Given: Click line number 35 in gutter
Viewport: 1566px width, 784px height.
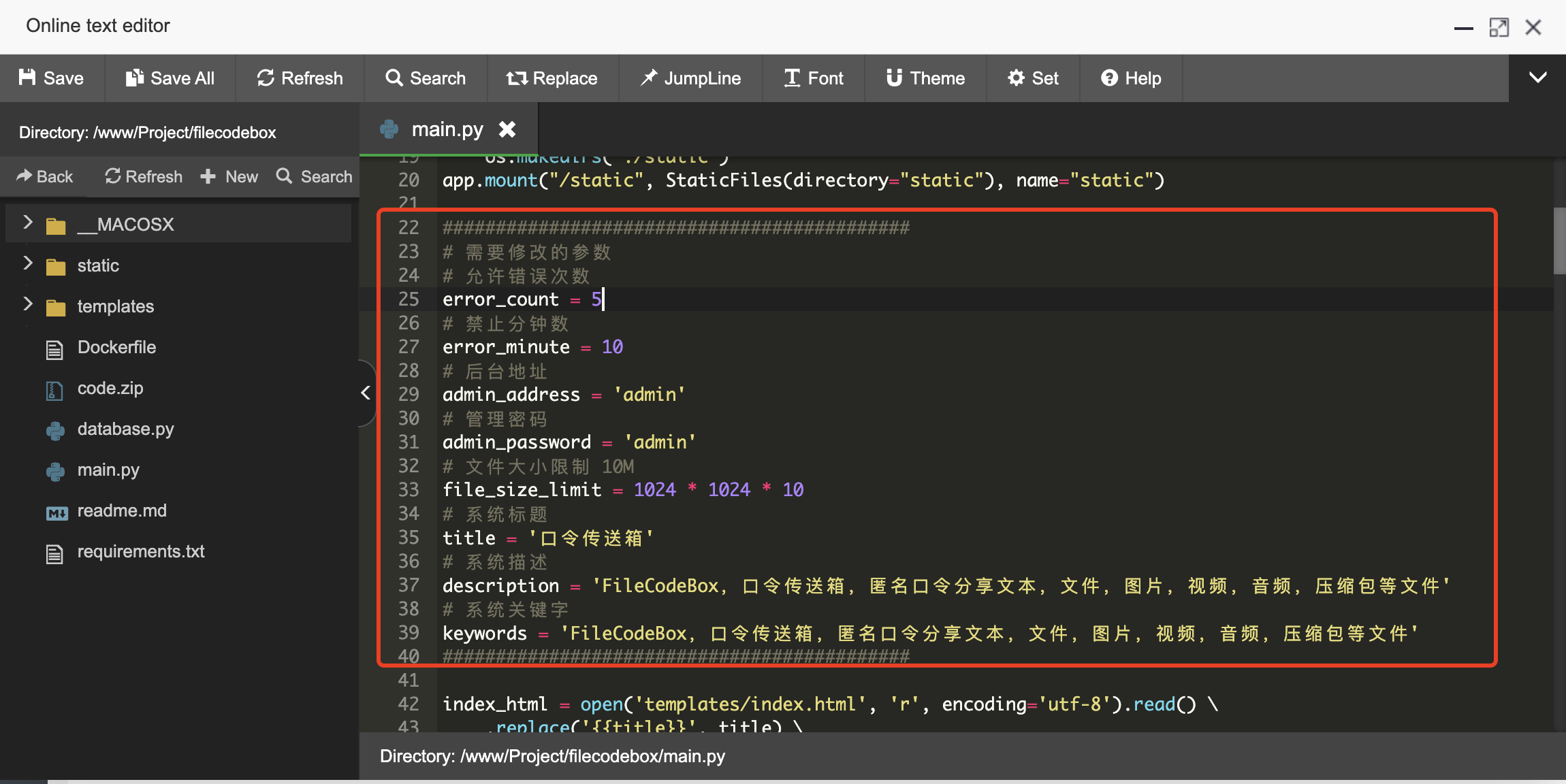Looking at the screenshot, I should click(x=409, y=538).
